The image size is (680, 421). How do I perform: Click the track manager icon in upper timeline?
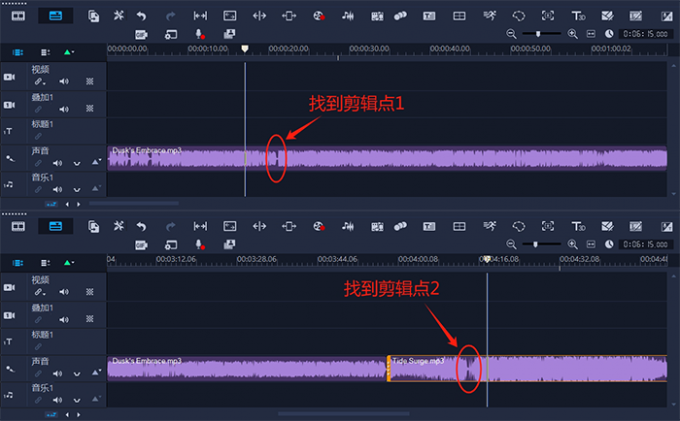[x=46, y=52]
